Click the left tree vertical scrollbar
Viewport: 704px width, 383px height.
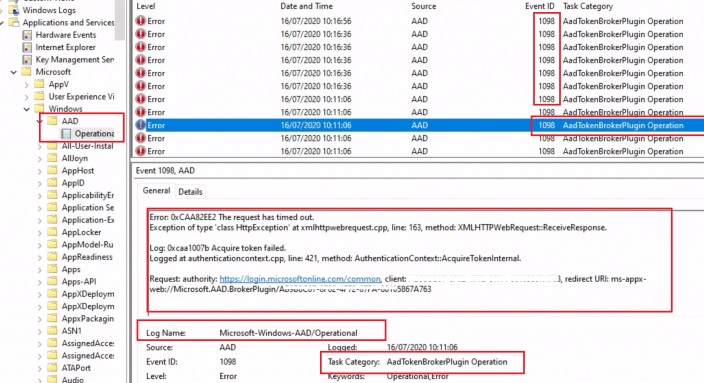coord(119,20)
